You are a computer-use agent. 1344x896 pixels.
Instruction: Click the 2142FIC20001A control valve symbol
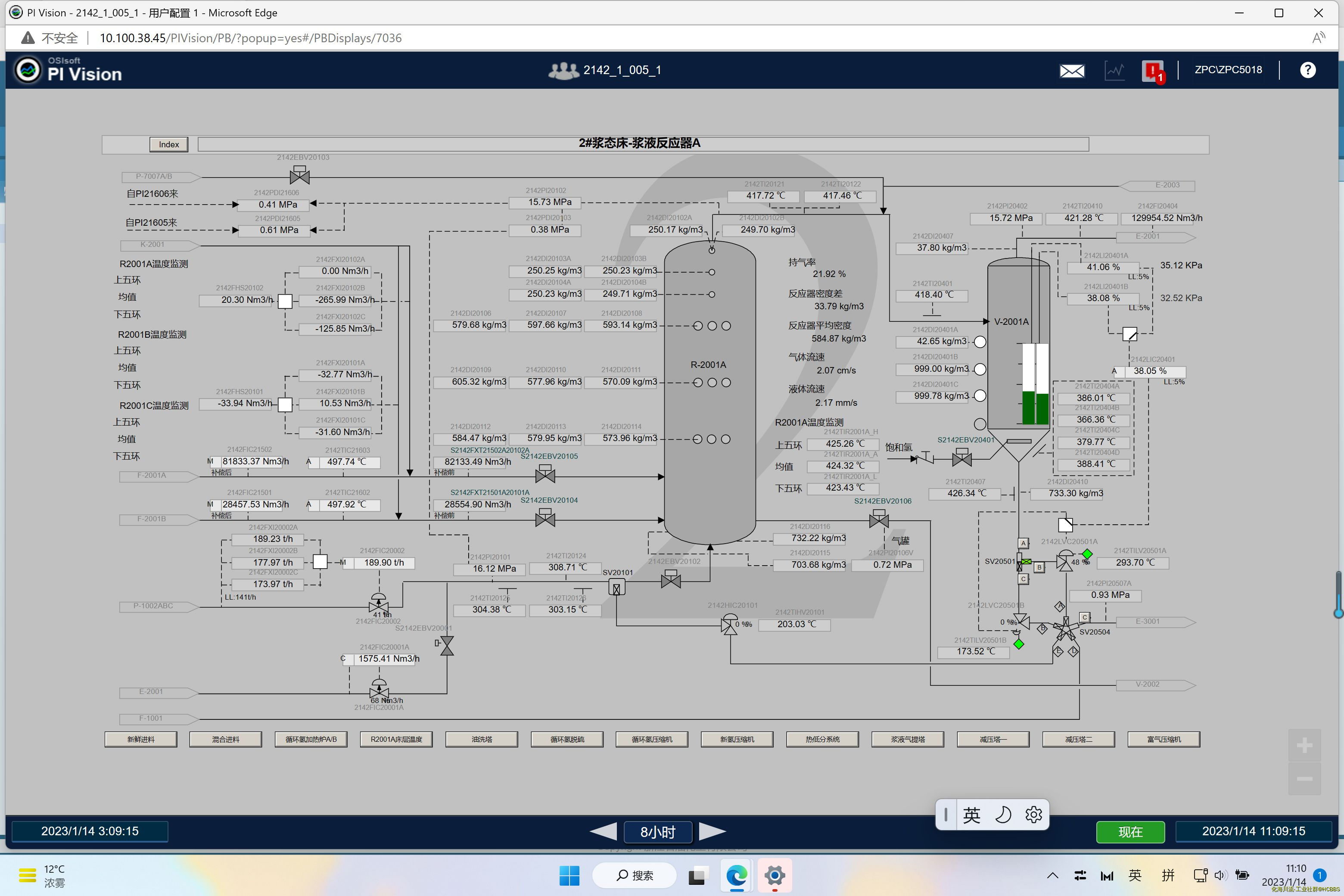379,689
